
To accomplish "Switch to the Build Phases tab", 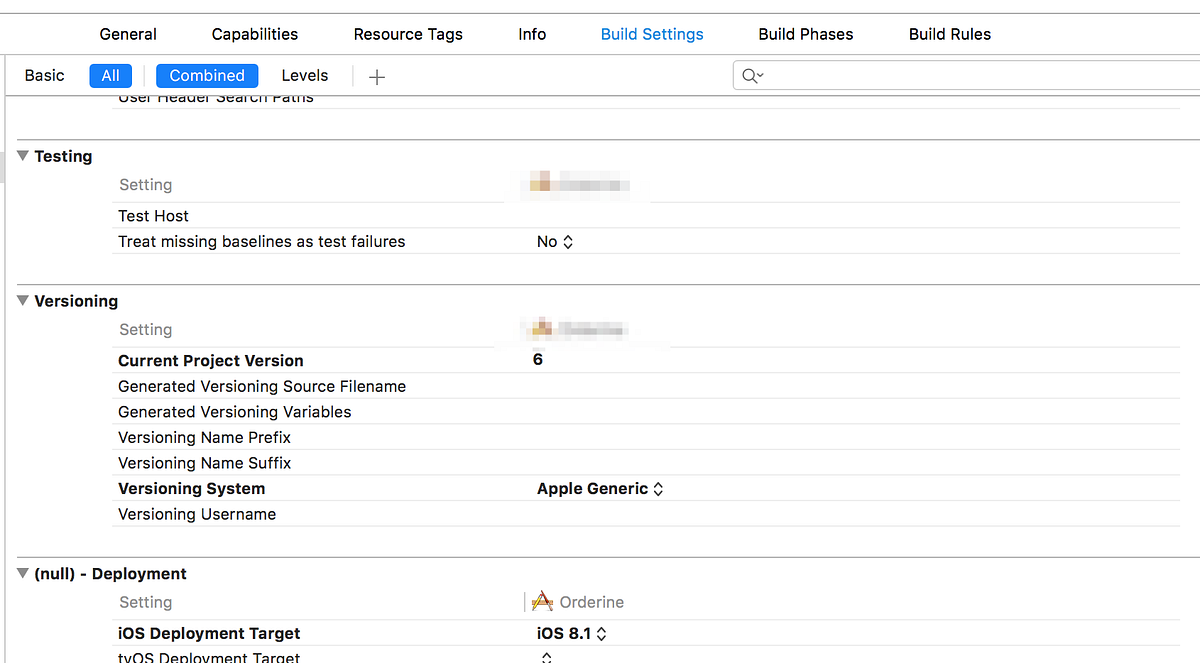I will point(806,33).
